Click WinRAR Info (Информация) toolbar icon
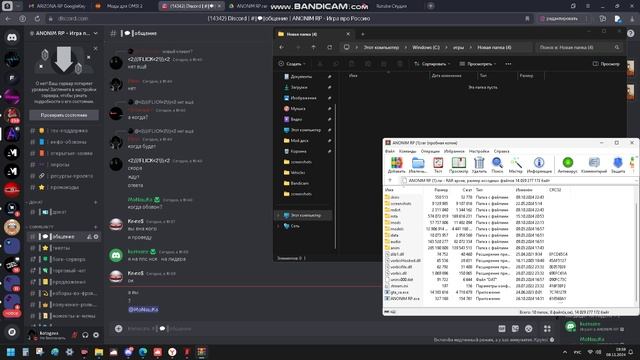 click(539, 165)
